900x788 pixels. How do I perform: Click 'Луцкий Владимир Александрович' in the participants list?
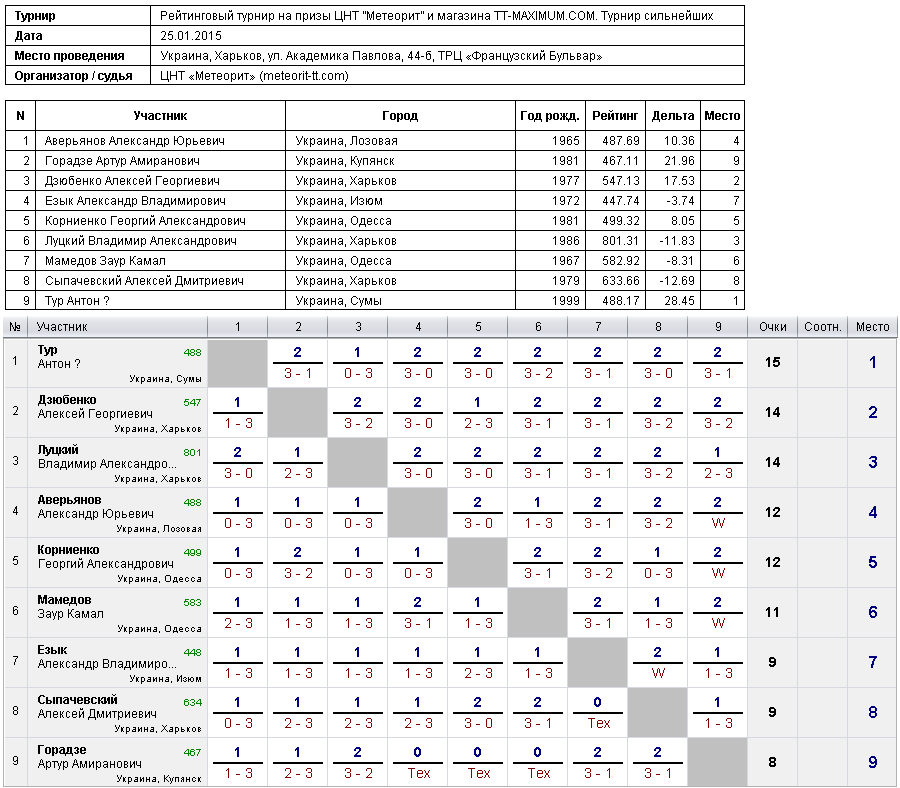point(141,241)
